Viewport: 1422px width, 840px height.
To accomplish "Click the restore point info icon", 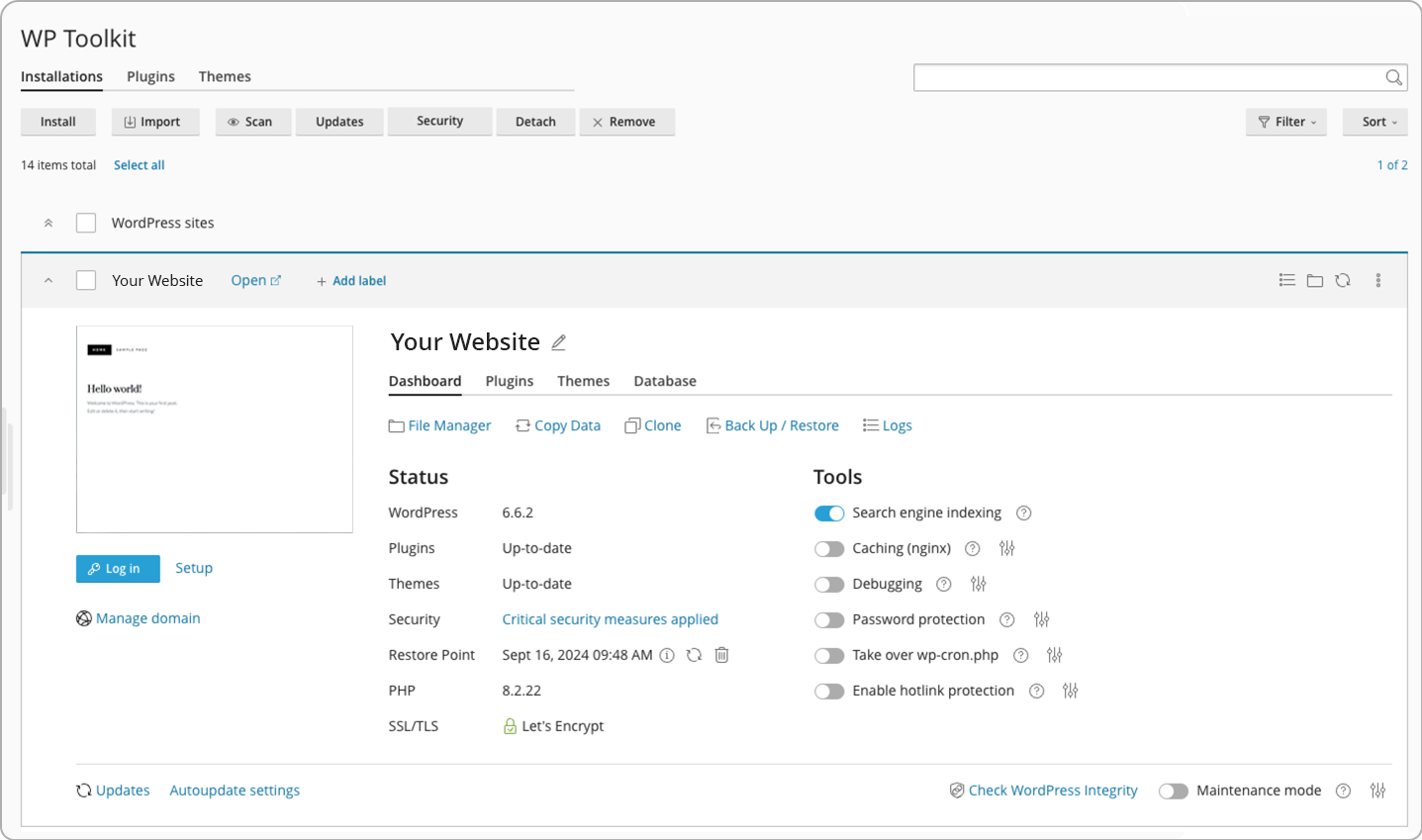I will click(667, 655).
